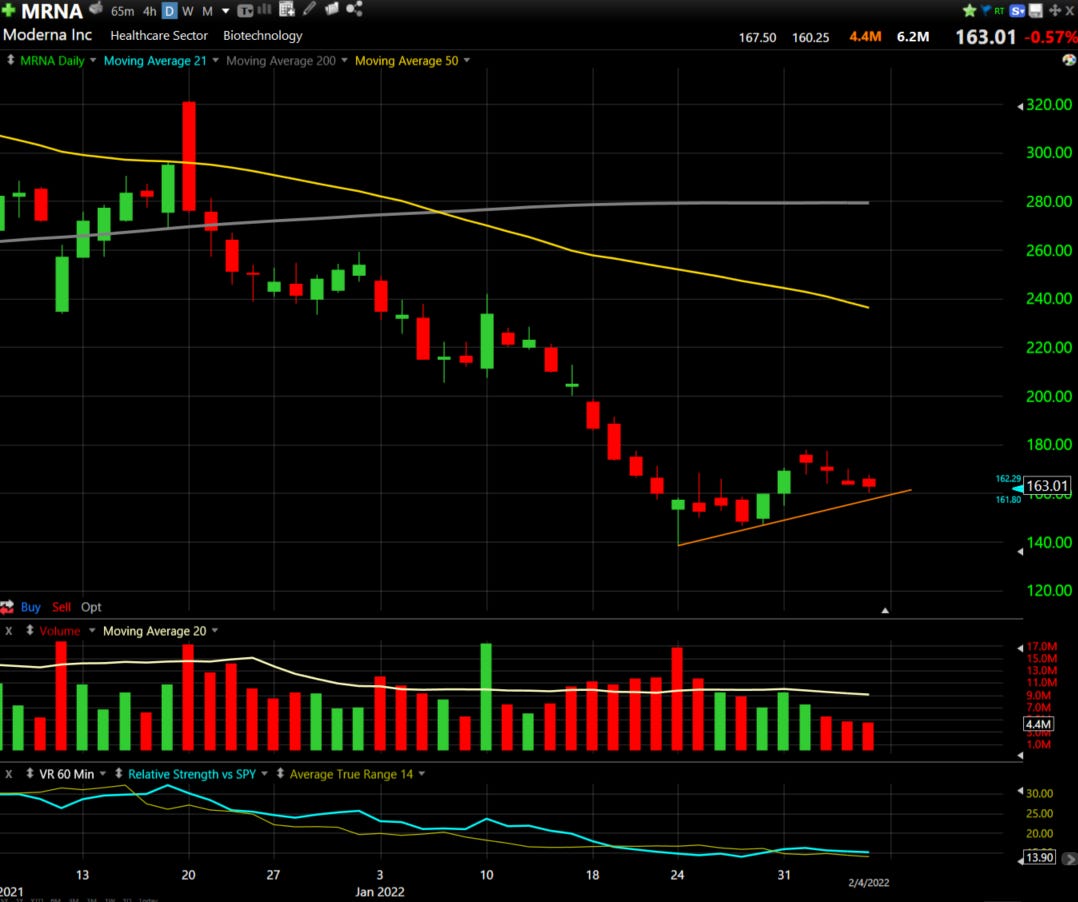Click the trade arrows icon beside Buy
Screen dimensions: 1078x902
click(x=8, y=606)
